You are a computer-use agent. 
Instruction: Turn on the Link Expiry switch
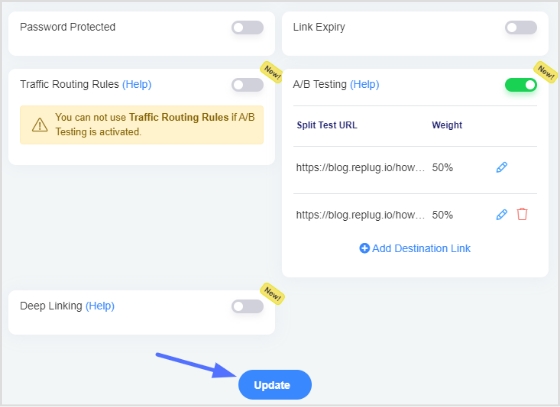coord(521,27)
